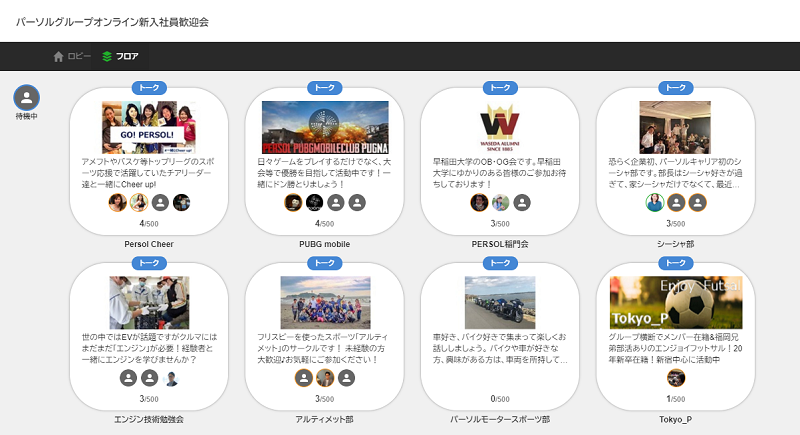This screenshot has width=800, height=435.
Task: Open the GO! PERSOL! cheer thumbnail
Action: 149,127
